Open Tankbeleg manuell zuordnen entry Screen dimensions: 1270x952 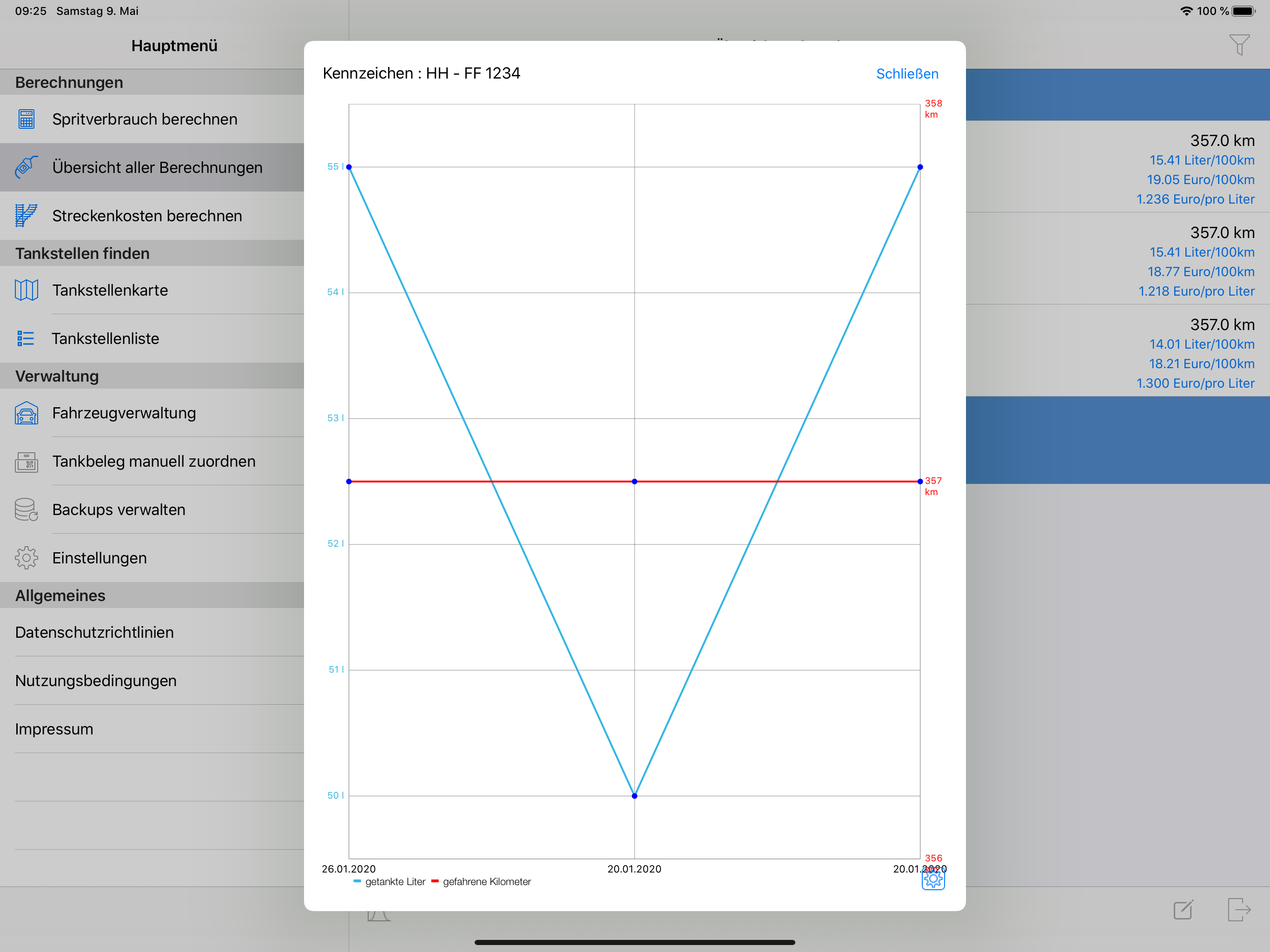tap(152, 461)
